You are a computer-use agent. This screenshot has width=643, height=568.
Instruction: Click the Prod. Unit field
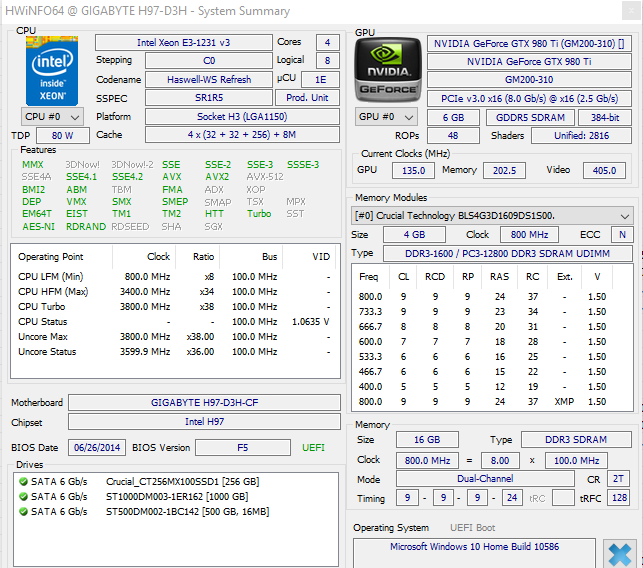[x=307, y=98]
